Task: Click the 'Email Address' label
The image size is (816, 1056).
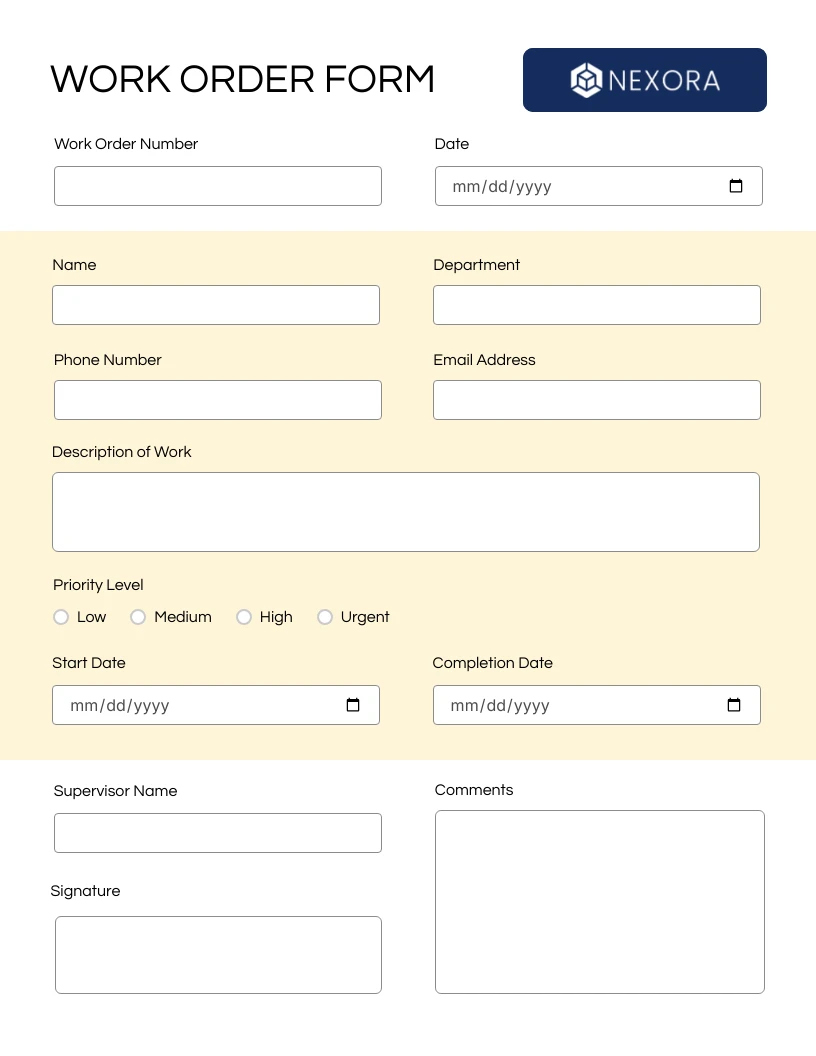Action: (x=484, y=360)
